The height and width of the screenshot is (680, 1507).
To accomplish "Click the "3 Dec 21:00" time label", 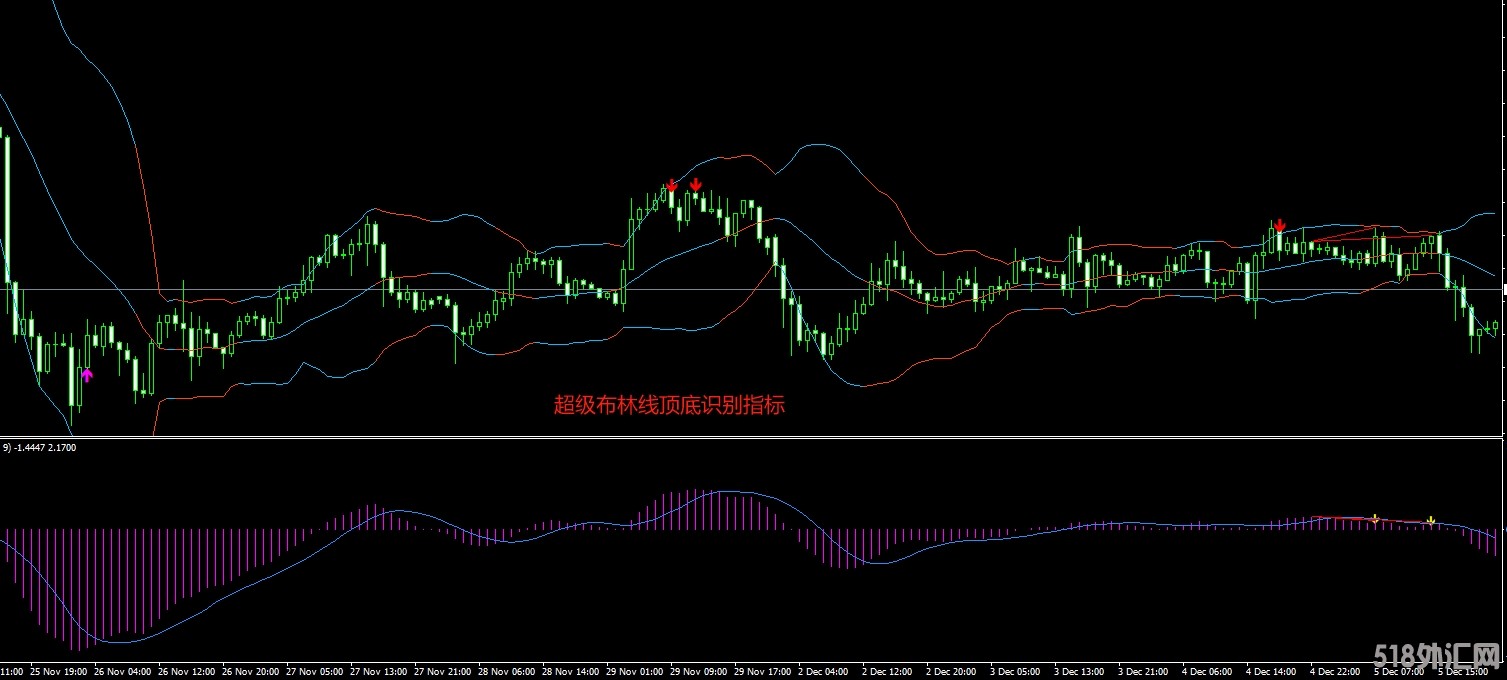I will 1144,672.
